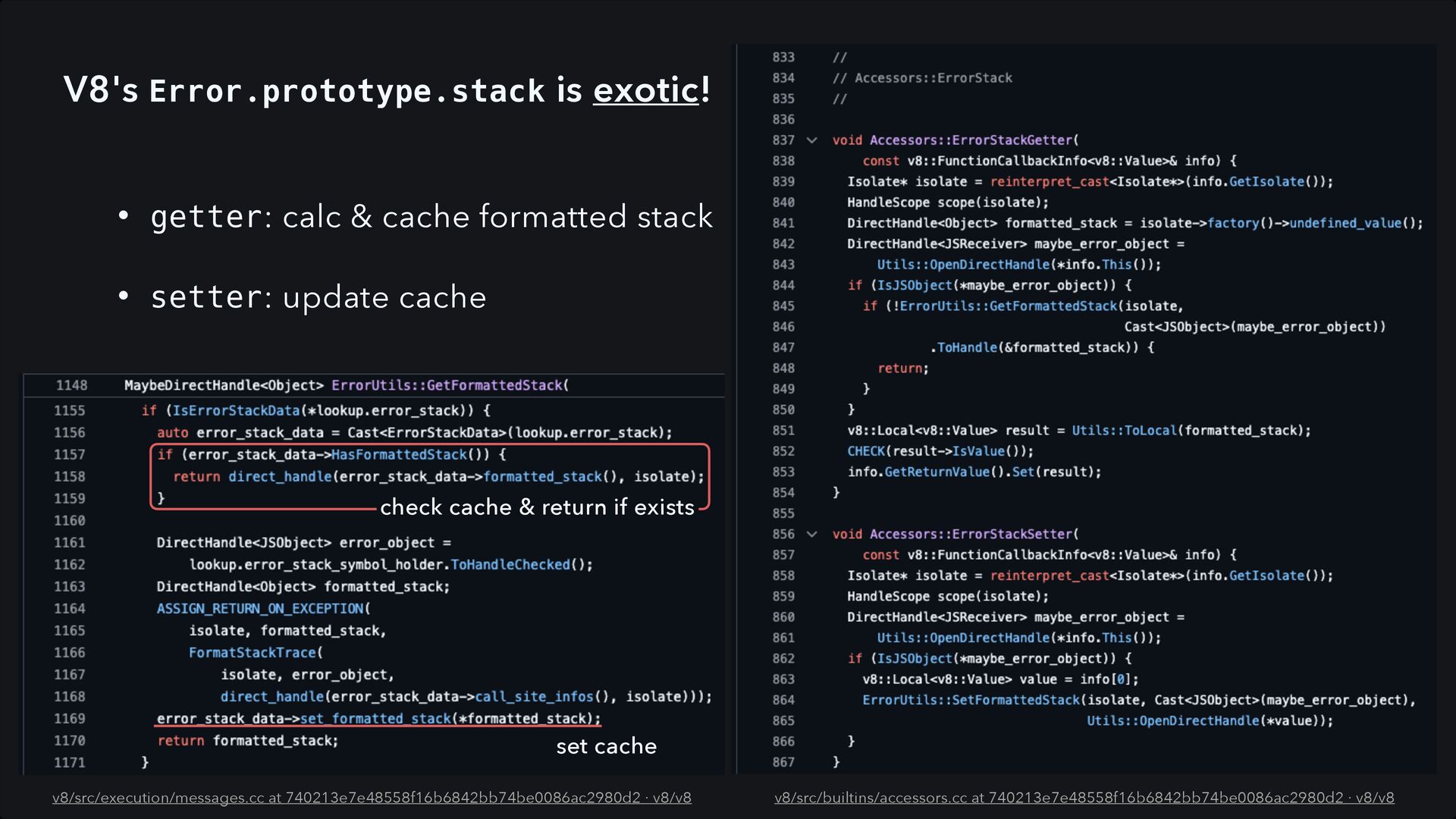Click line number 1148 in left code
1456x819 pixels.
71,385
